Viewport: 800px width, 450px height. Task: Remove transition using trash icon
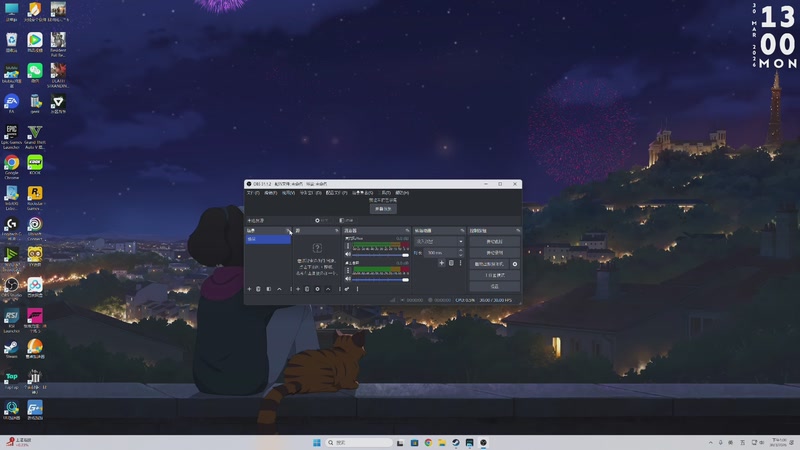point(451,263)
